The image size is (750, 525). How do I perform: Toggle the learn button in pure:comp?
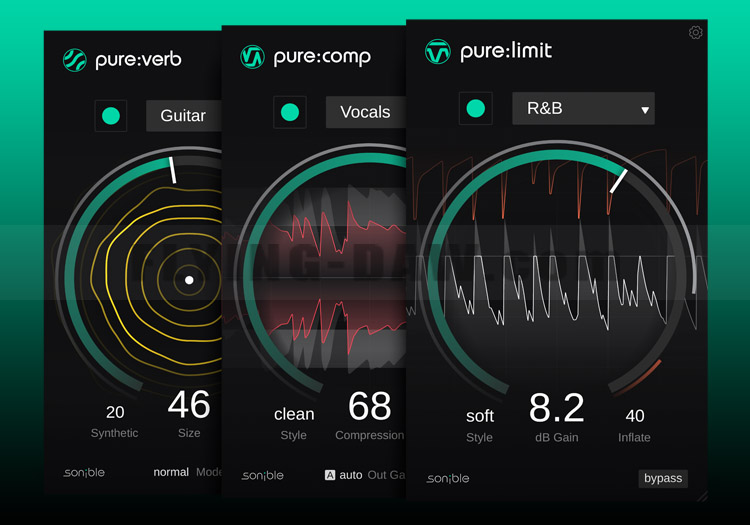[x=290, y=112]
